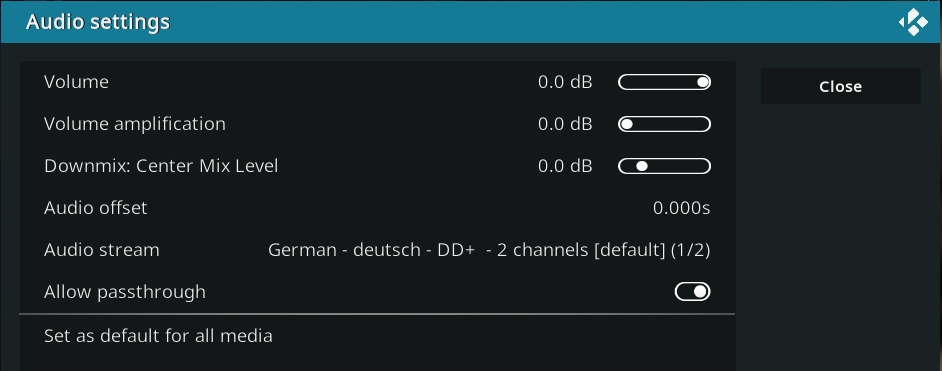Toggle the Allow passthrough switch

coord(693,292)
